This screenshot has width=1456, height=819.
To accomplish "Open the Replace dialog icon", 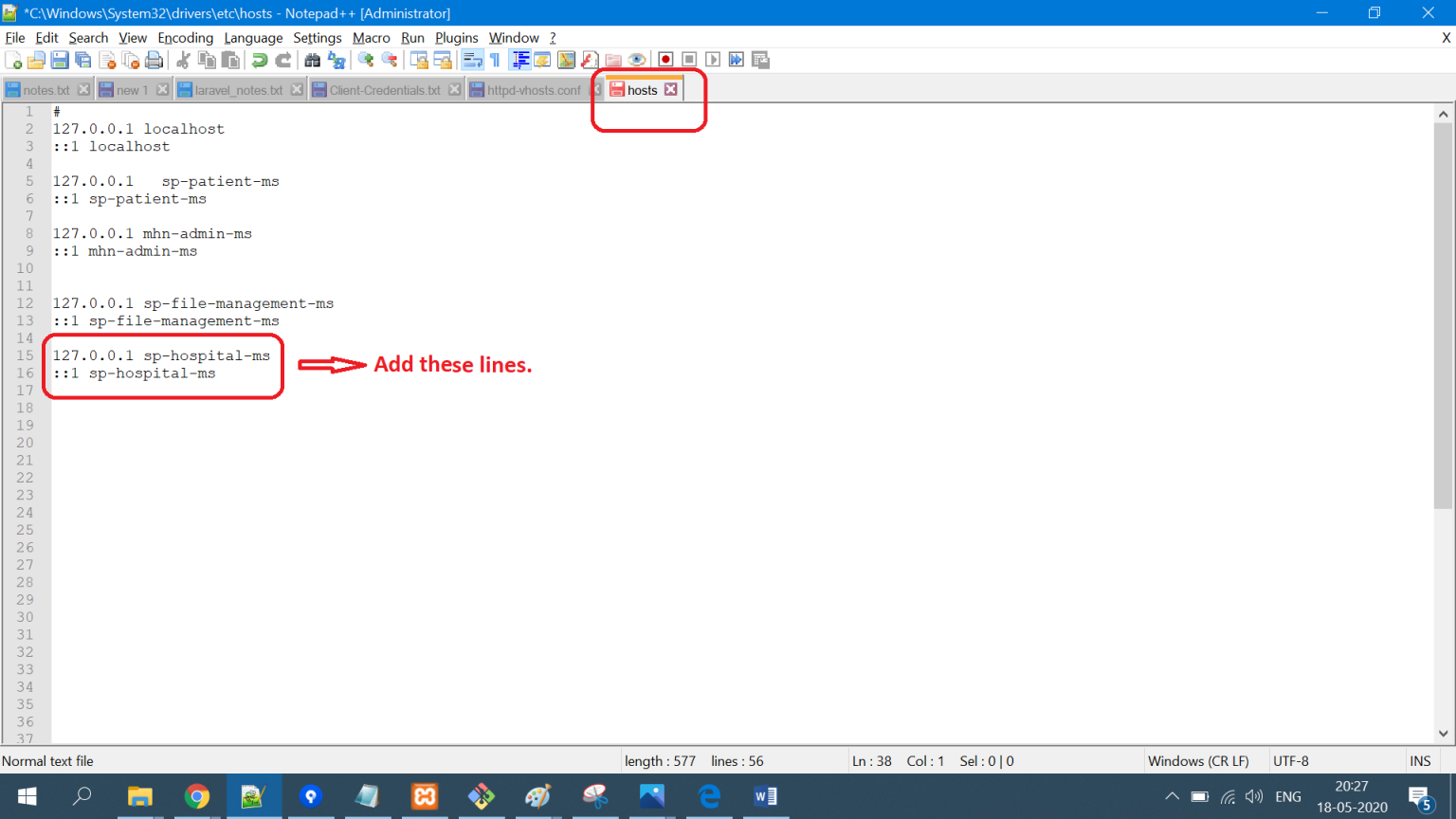I will (x=336, y=60).
